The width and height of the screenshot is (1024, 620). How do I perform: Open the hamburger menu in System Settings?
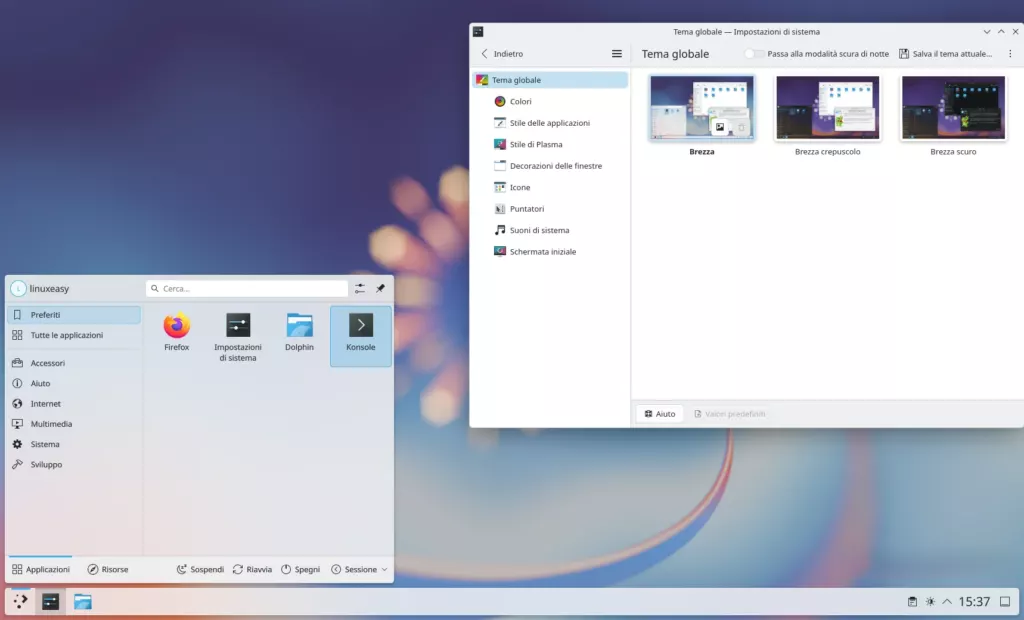click(x=616, y=54)
